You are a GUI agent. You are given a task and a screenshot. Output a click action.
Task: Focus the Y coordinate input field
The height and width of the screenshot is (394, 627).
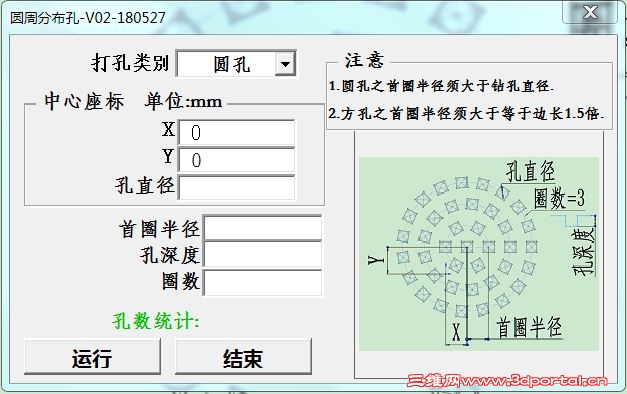(237, 160)
